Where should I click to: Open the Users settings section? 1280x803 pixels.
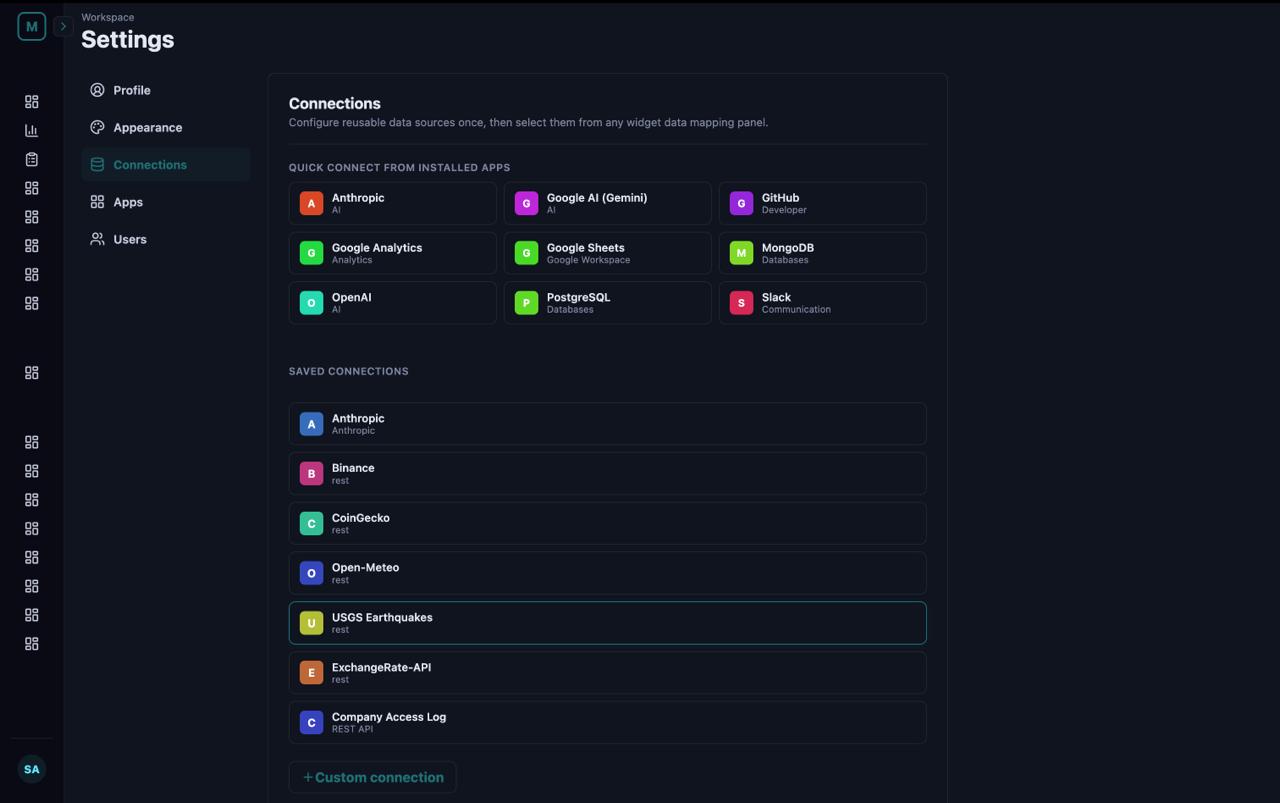click(166, 239)
